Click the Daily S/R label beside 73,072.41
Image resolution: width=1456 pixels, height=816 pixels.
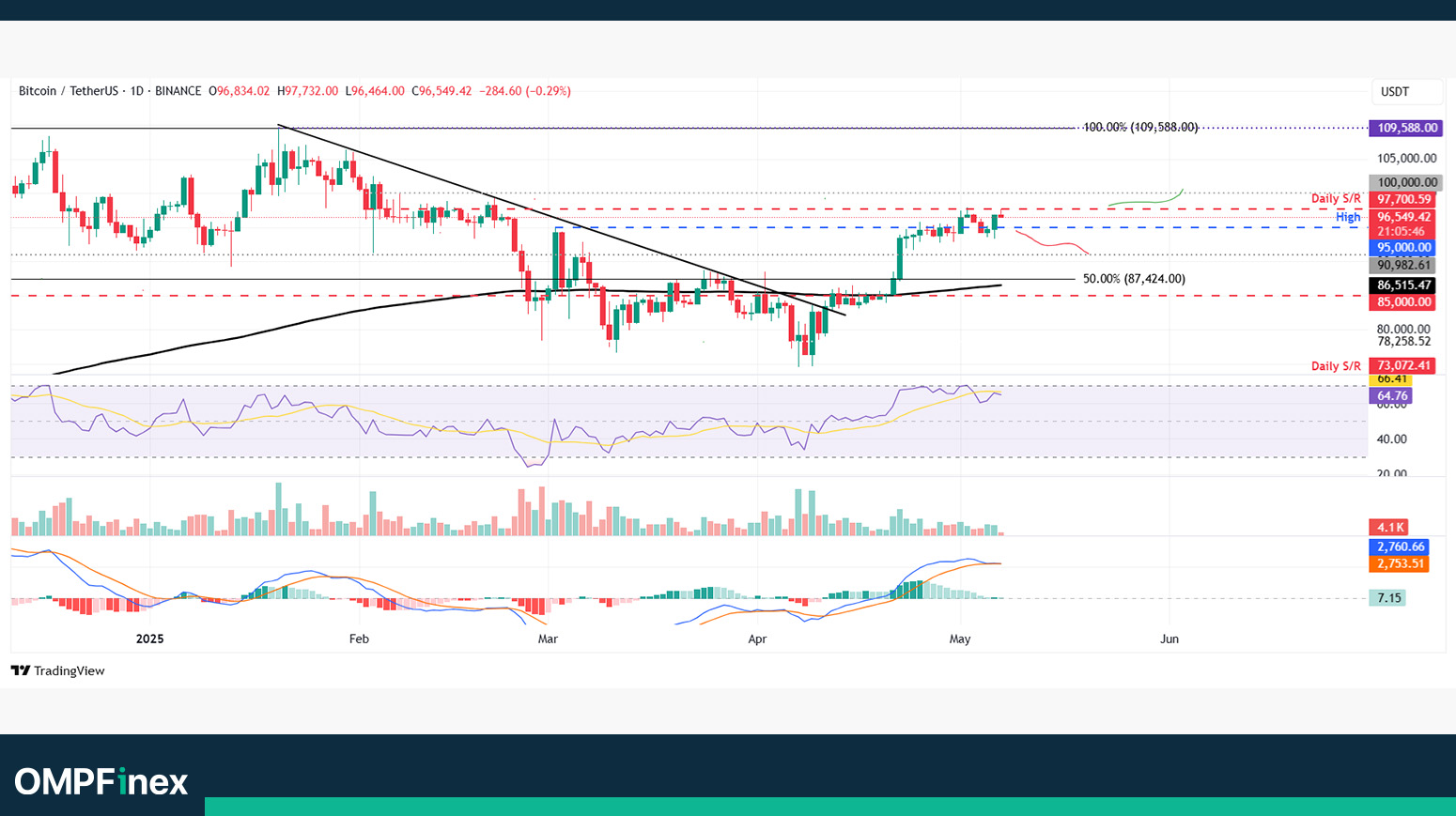coord(1336,366)
